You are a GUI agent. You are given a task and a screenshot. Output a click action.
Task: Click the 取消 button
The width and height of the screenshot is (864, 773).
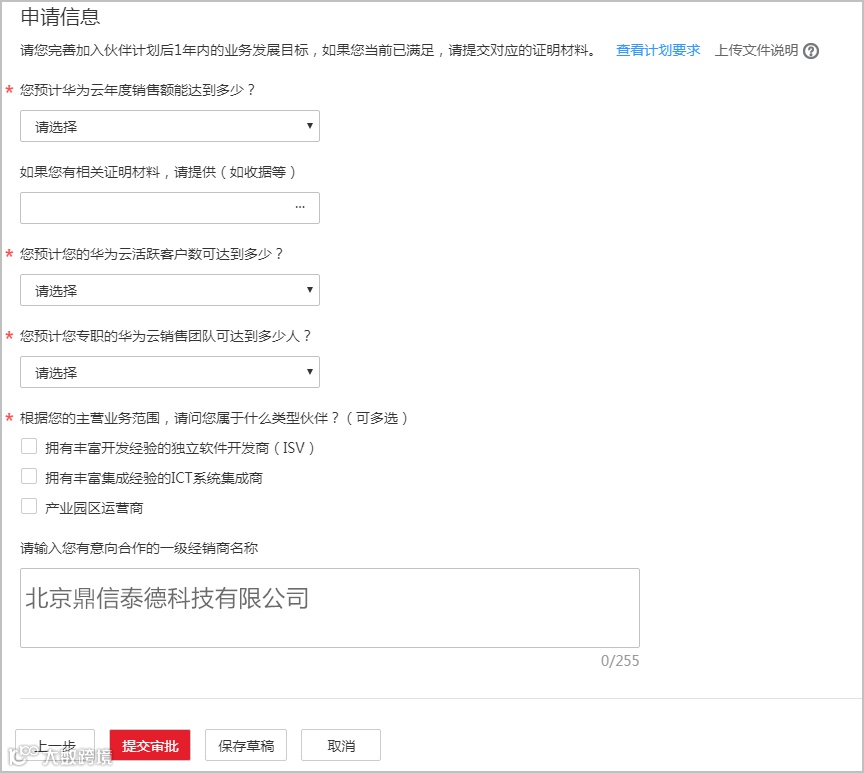[341, 745]
